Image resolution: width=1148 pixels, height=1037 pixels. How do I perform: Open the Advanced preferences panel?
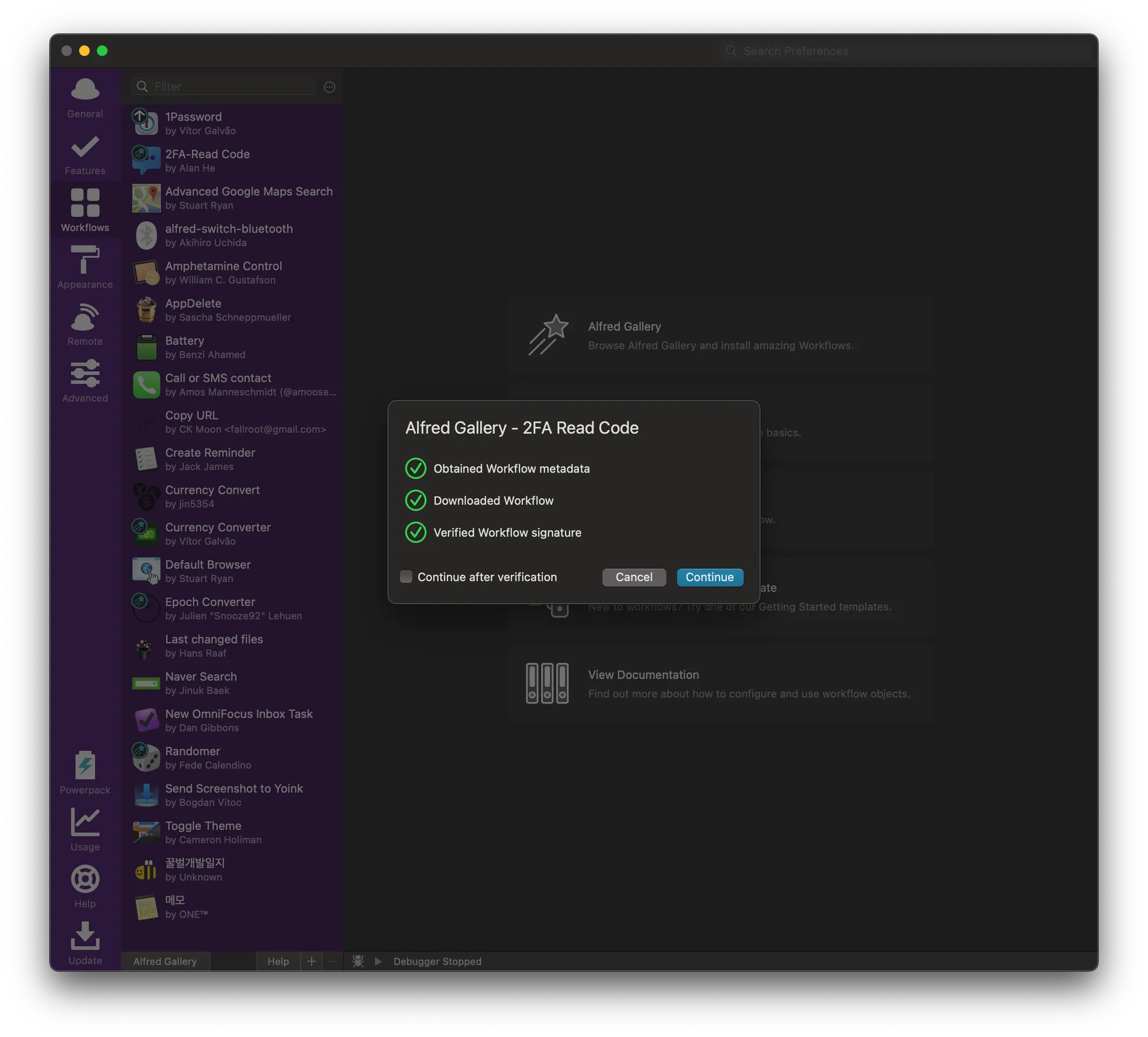tap(84, 379)
